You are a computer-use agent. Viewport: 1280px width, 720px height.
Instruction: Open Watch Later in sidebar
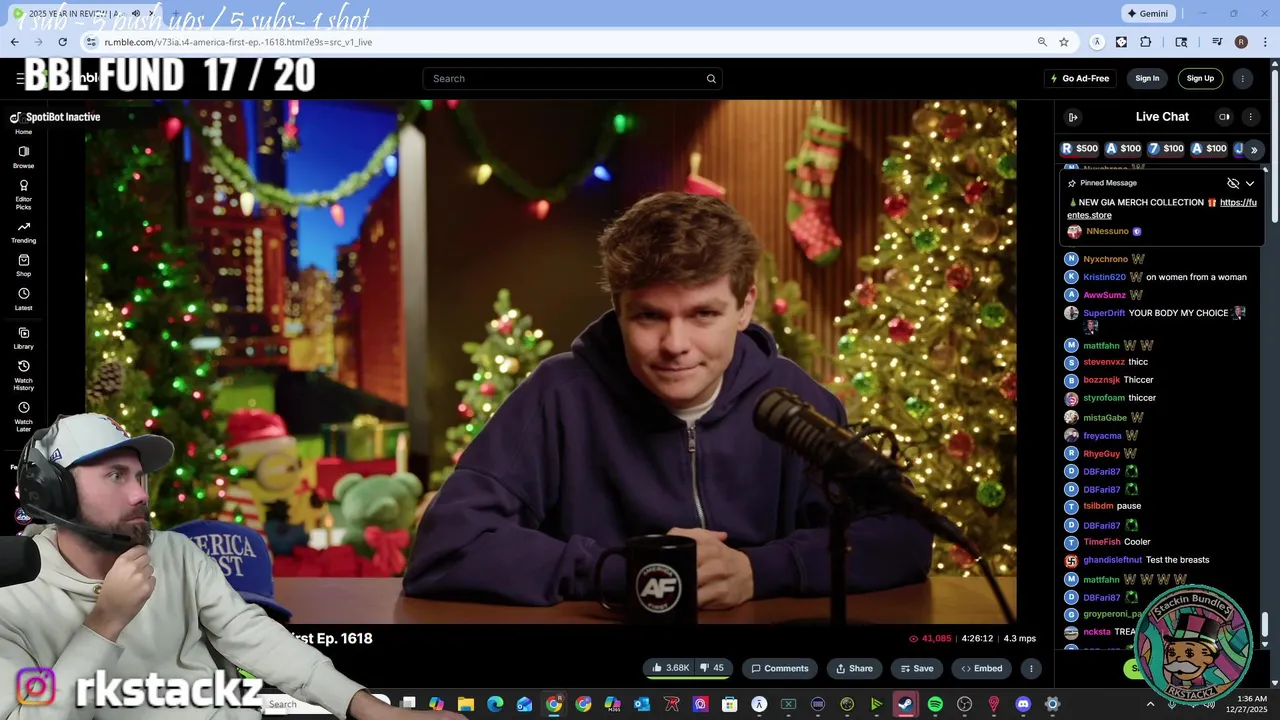(23, 417)
